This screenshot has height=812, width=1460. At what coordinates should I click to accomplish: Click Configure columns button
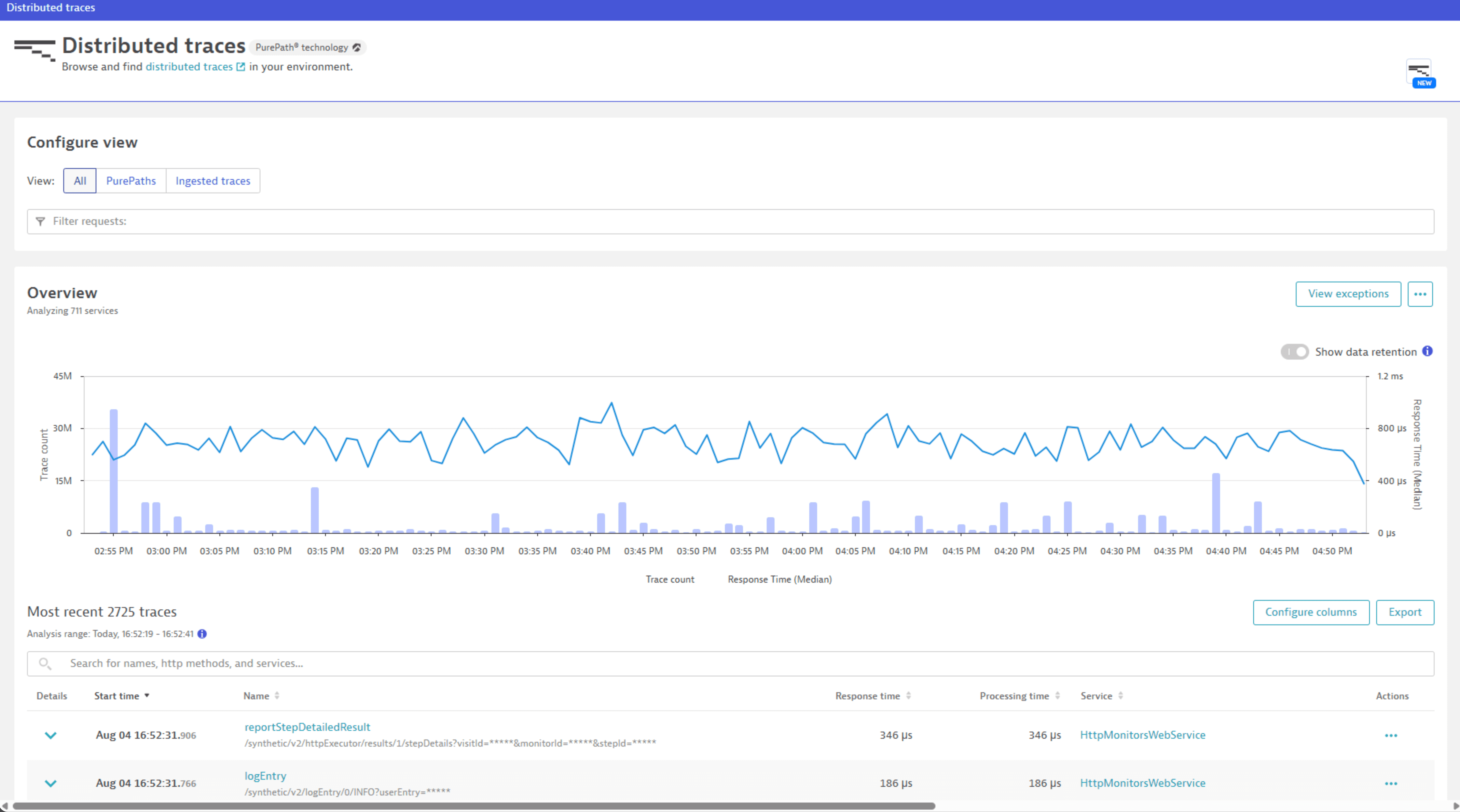(x=1311, y=613)
